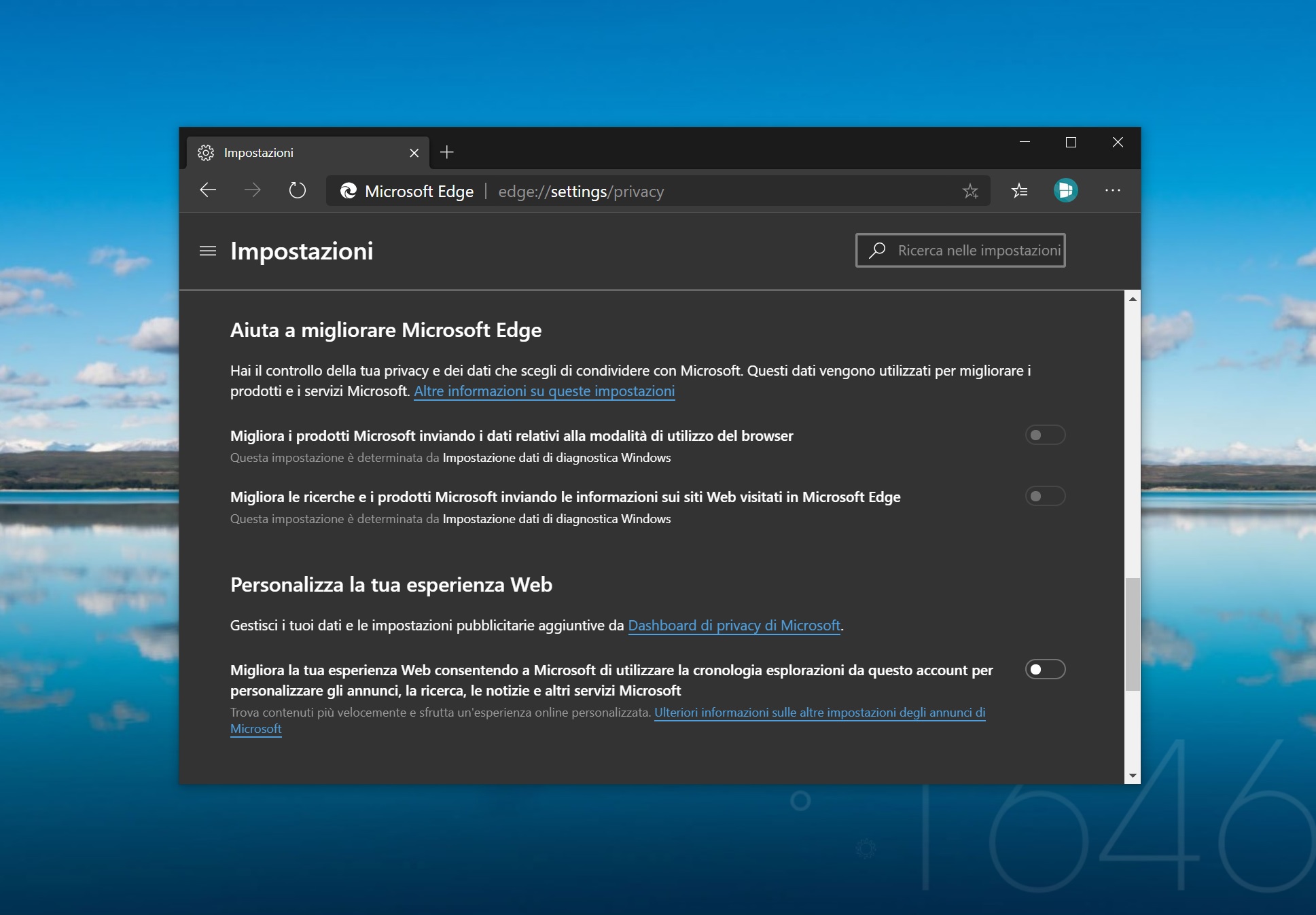Open the hamburger settings menu
Viewport: 1316px width, 915px height.
coord(208,251)
